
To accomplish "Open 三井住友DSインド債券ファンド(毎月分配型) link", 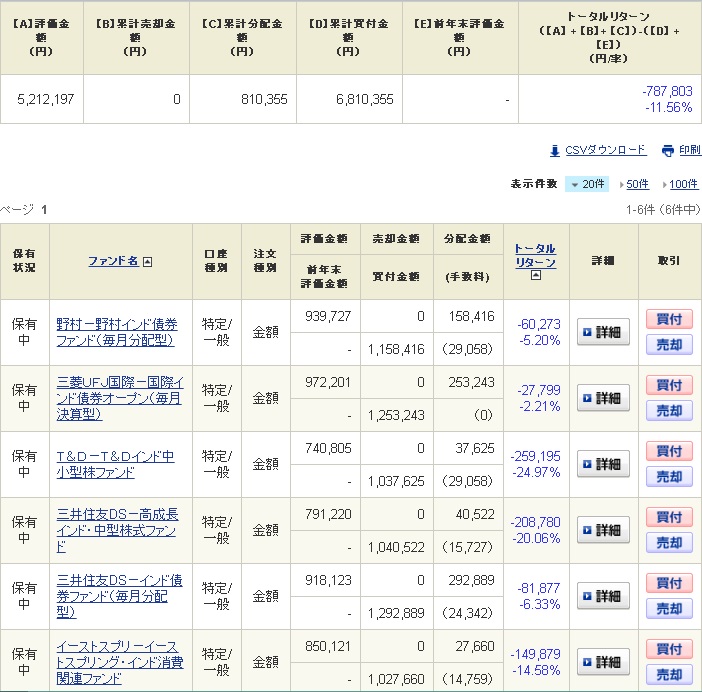I will coord(119,596).
